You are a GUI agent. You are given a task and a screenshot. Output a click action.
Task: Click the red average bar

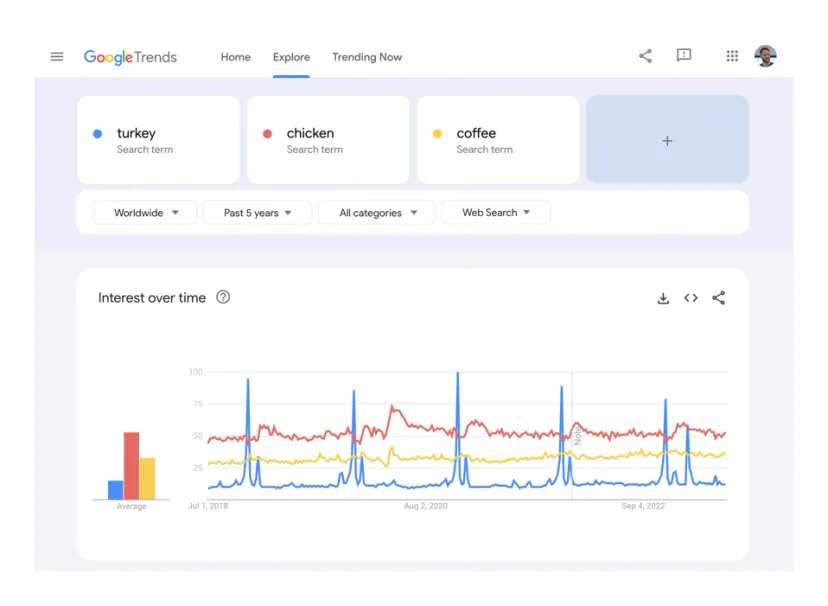point(131,466)
